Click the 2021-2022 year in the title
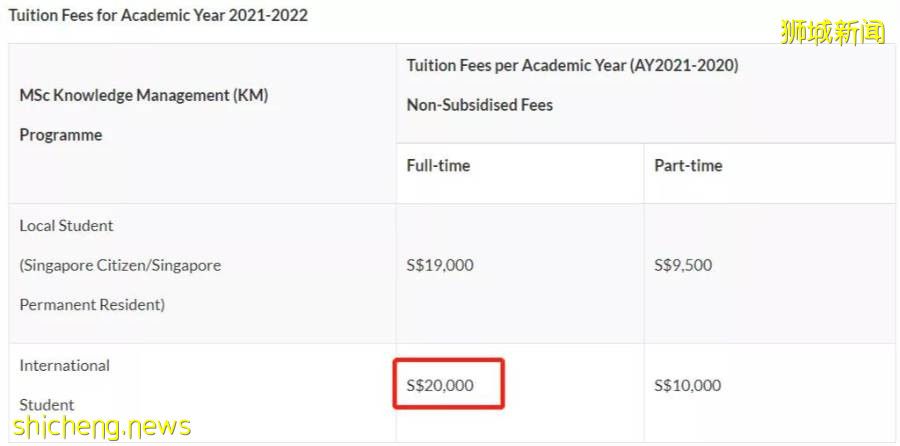 pos(269,15)
